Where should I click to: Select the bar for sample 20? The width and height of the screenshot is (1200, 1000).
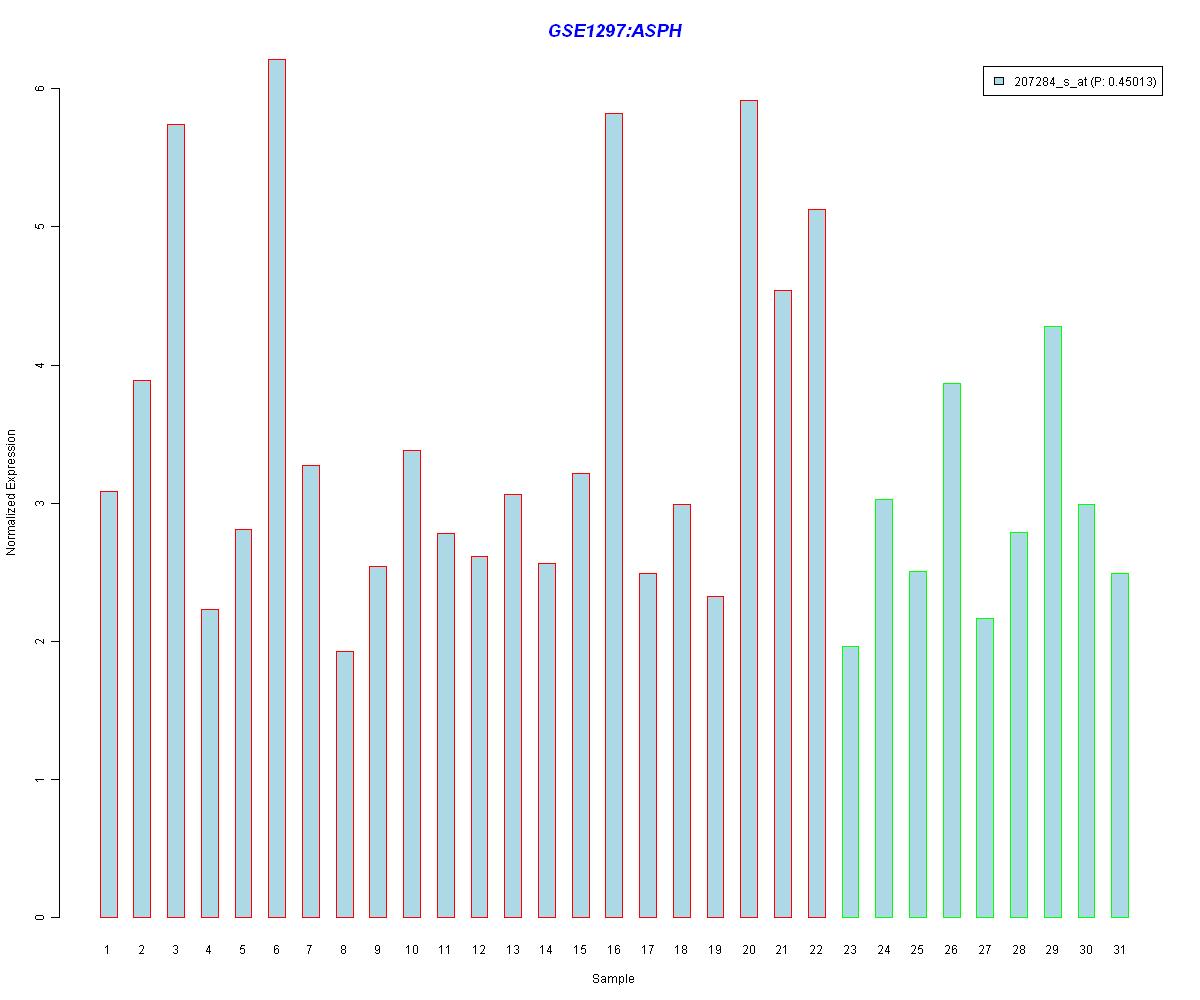tap(749, 509)
